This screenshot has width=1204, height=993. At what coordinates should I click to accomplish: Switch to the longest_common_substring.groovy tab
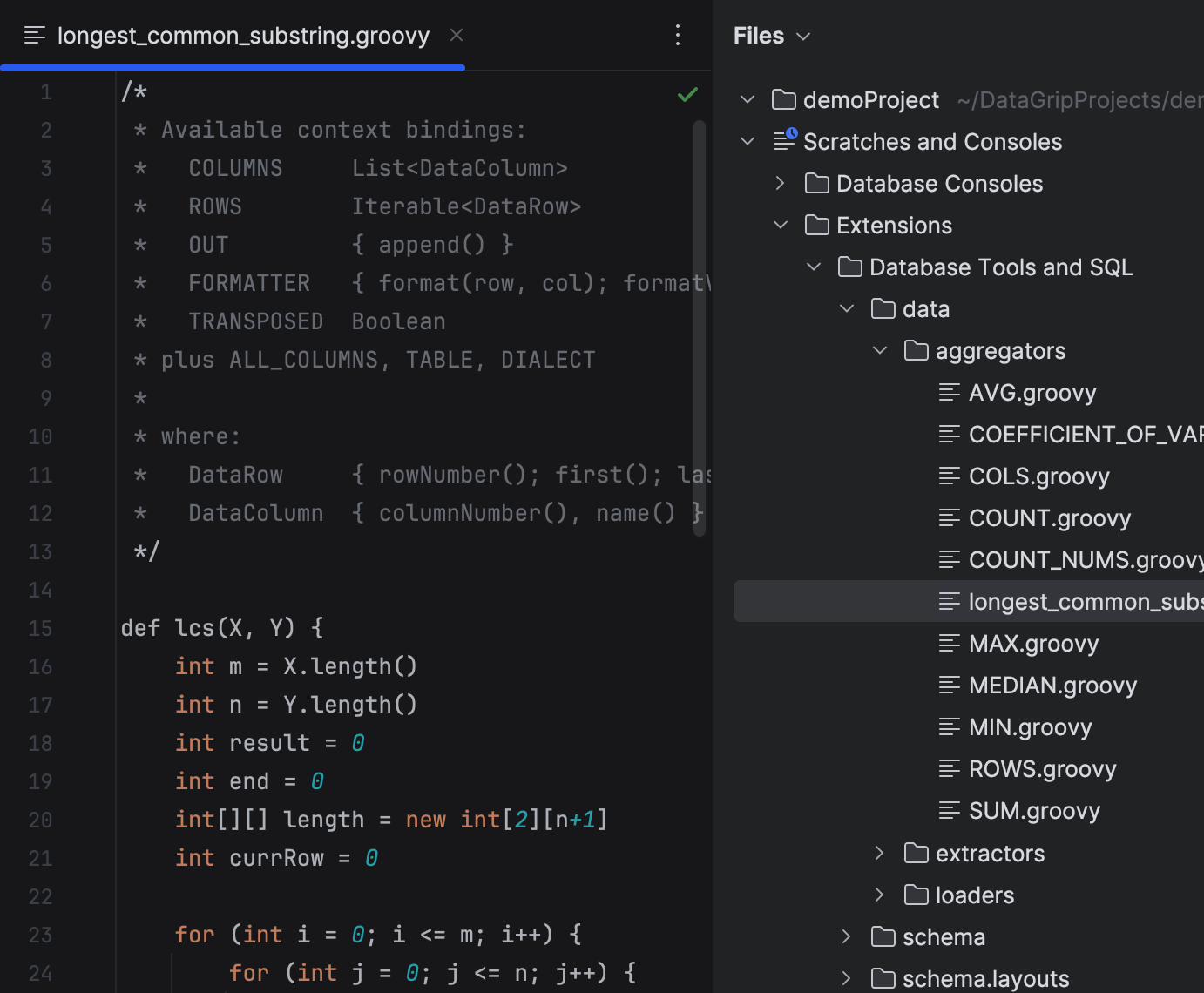coord(242,35)
